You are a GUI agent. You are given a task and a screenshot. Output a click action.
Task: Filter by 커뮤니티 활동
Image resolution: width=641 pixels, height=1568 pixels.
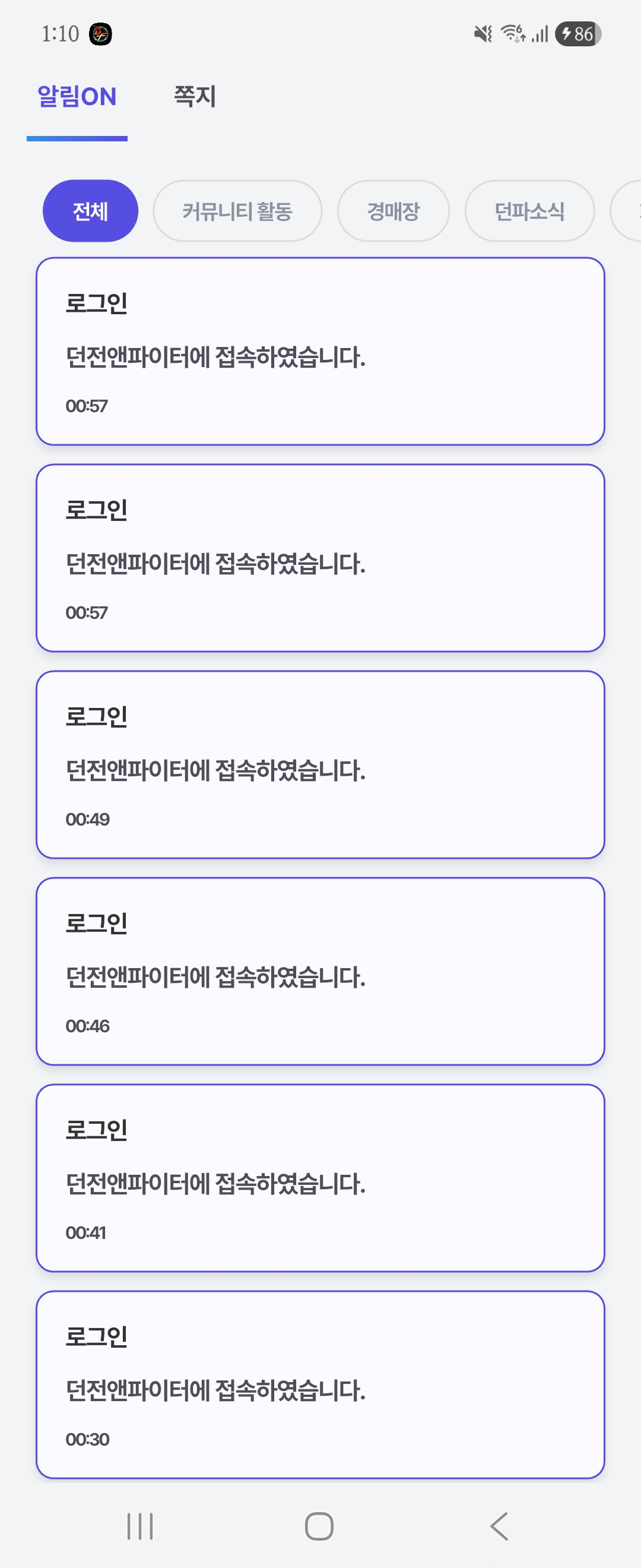[x=237, y=211]
